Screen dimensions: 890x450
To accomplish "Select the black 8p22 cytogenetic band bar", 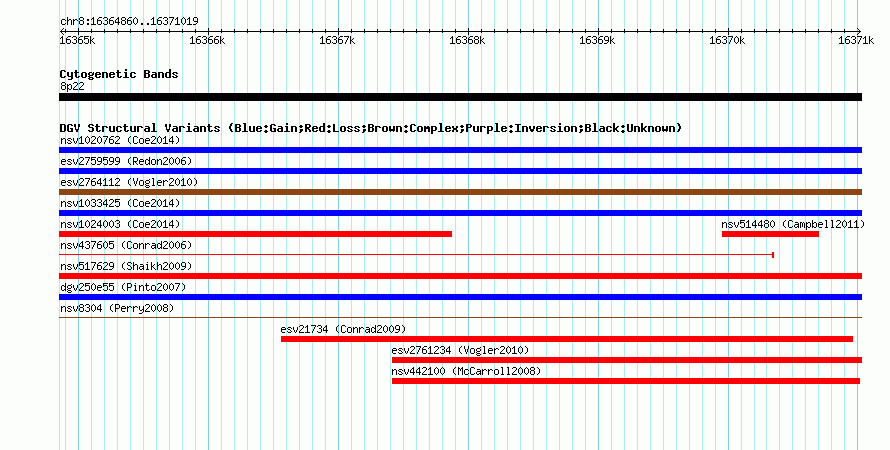I will click(x=460, y=98).
